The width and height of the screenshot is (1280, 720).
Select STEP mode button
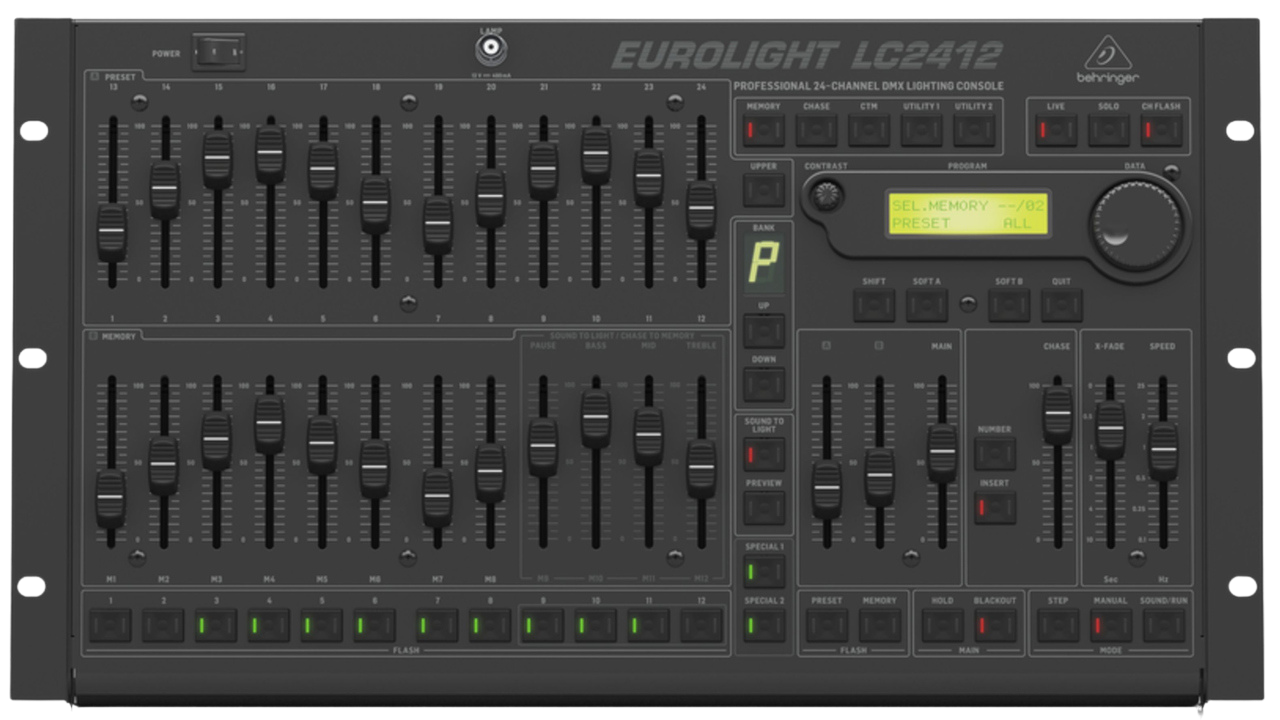point(1058,625)
